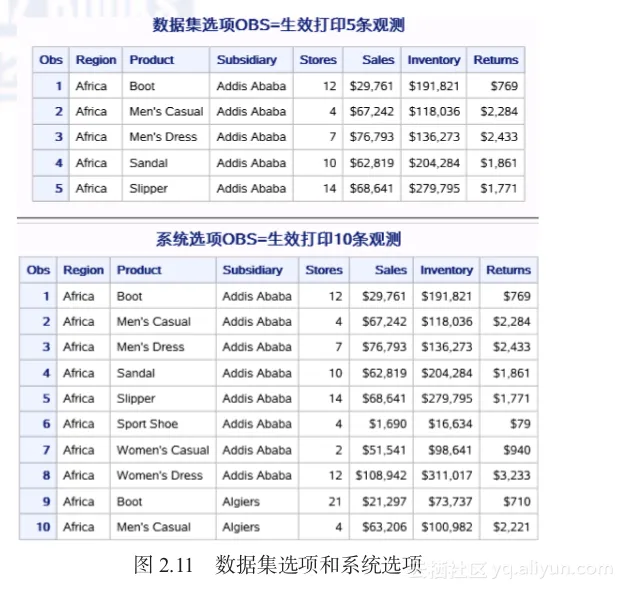This screenshot has height=590, width=624.
Task: Select the row number 10 cell
Action: pyautogui.click(x=39, y=527)
